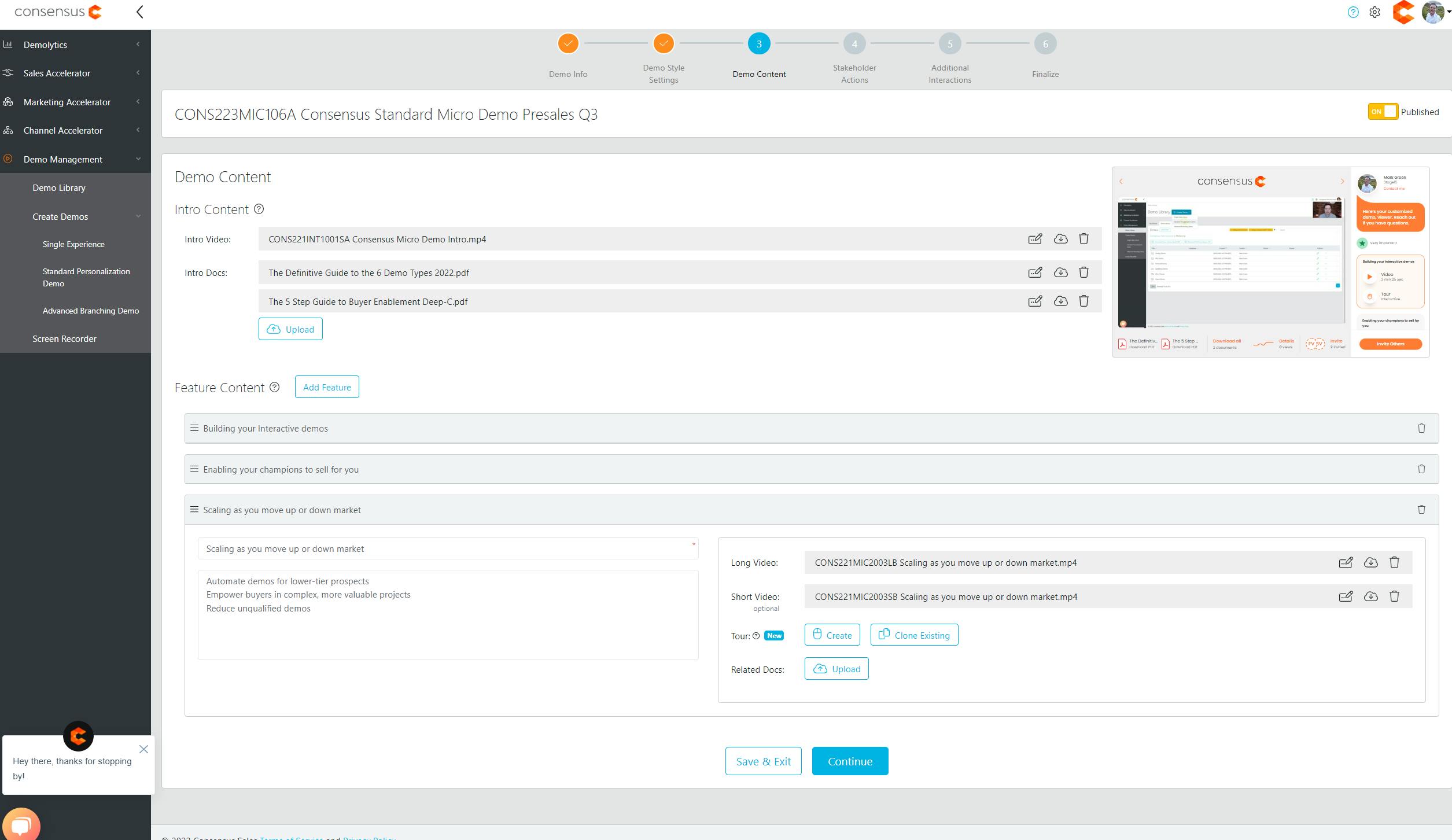This screenshot has width=1452, height=840.
Task: Click the demo preview thumbnail
Action: click(x=1270, y=262)
